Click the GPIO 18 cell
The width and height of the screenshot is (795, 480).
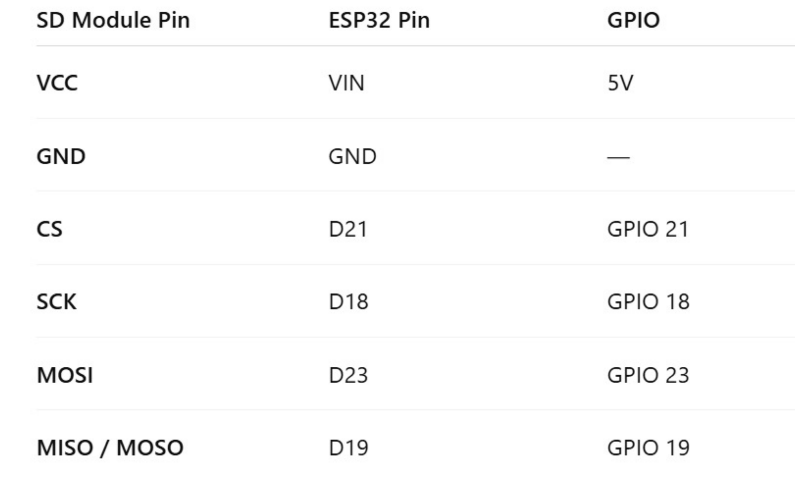(648, 302)
